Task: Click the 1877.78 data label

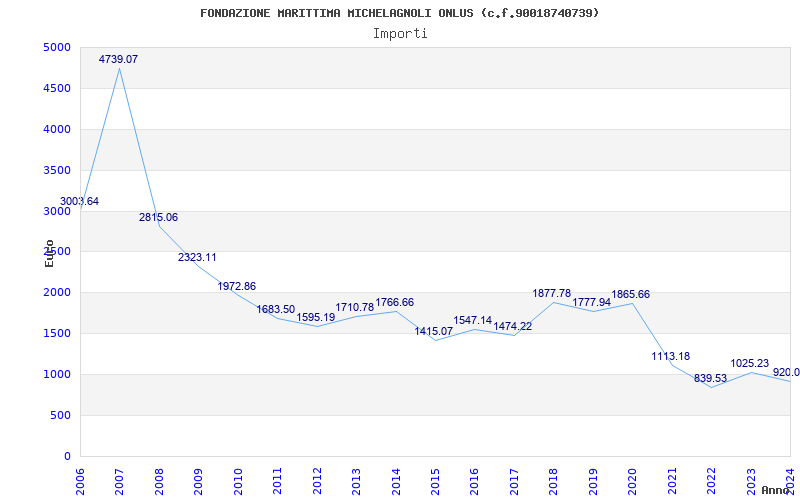Action: 552,293
